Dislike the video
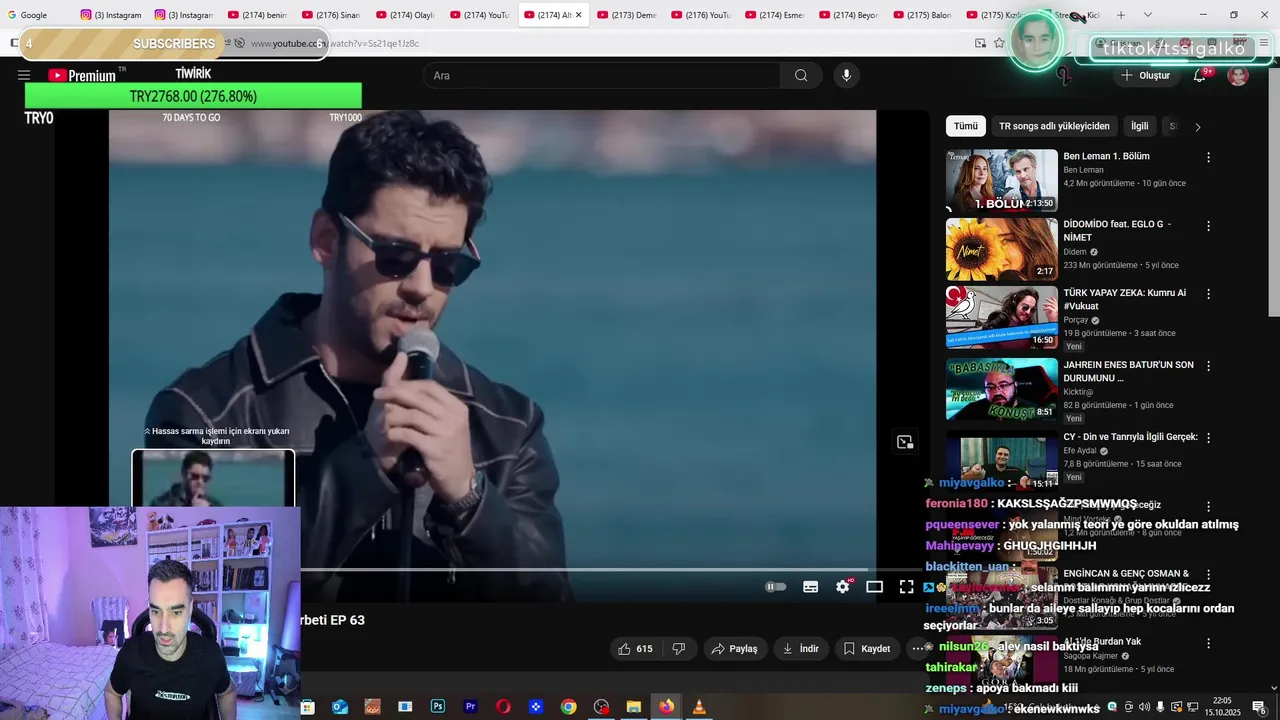 pyautogui.click(x=679, y=649)
